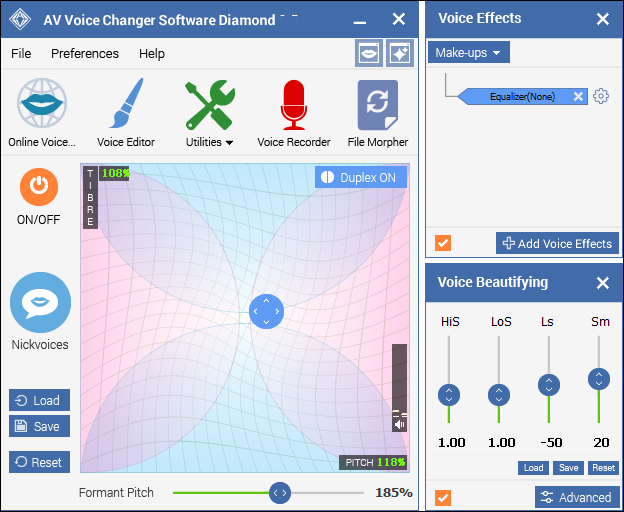Click the PITCH 118% value
624x512 pixels.
[374, 462]
